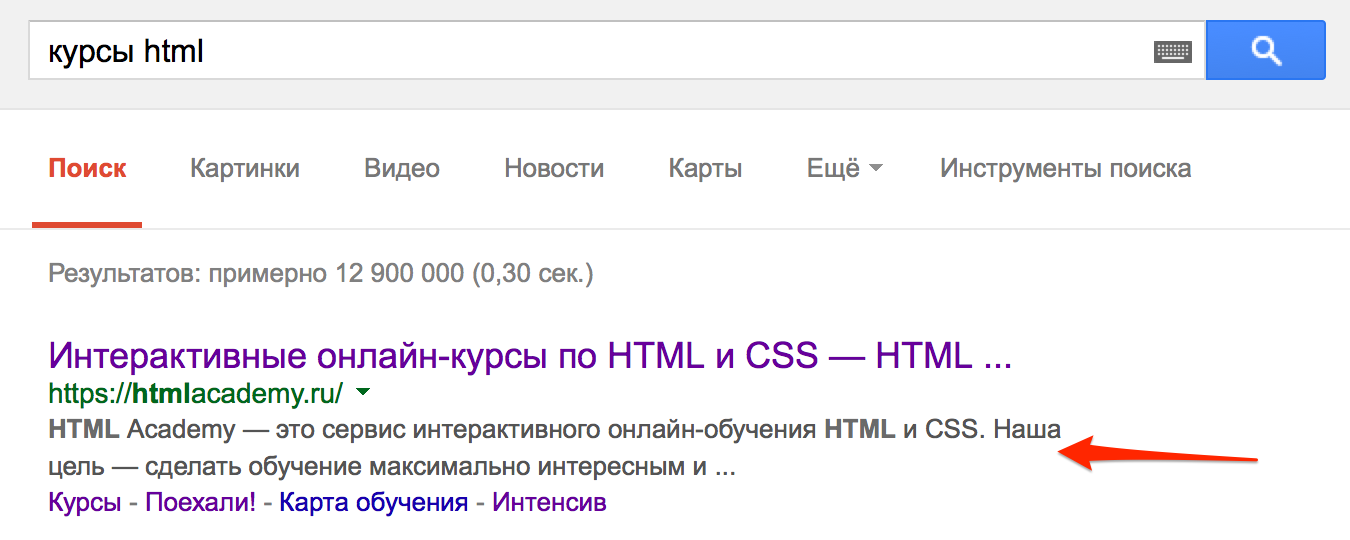Select the Поиск tab
Image resolution: width=1350 pixels, height=540 pixels.
(87, 168)
